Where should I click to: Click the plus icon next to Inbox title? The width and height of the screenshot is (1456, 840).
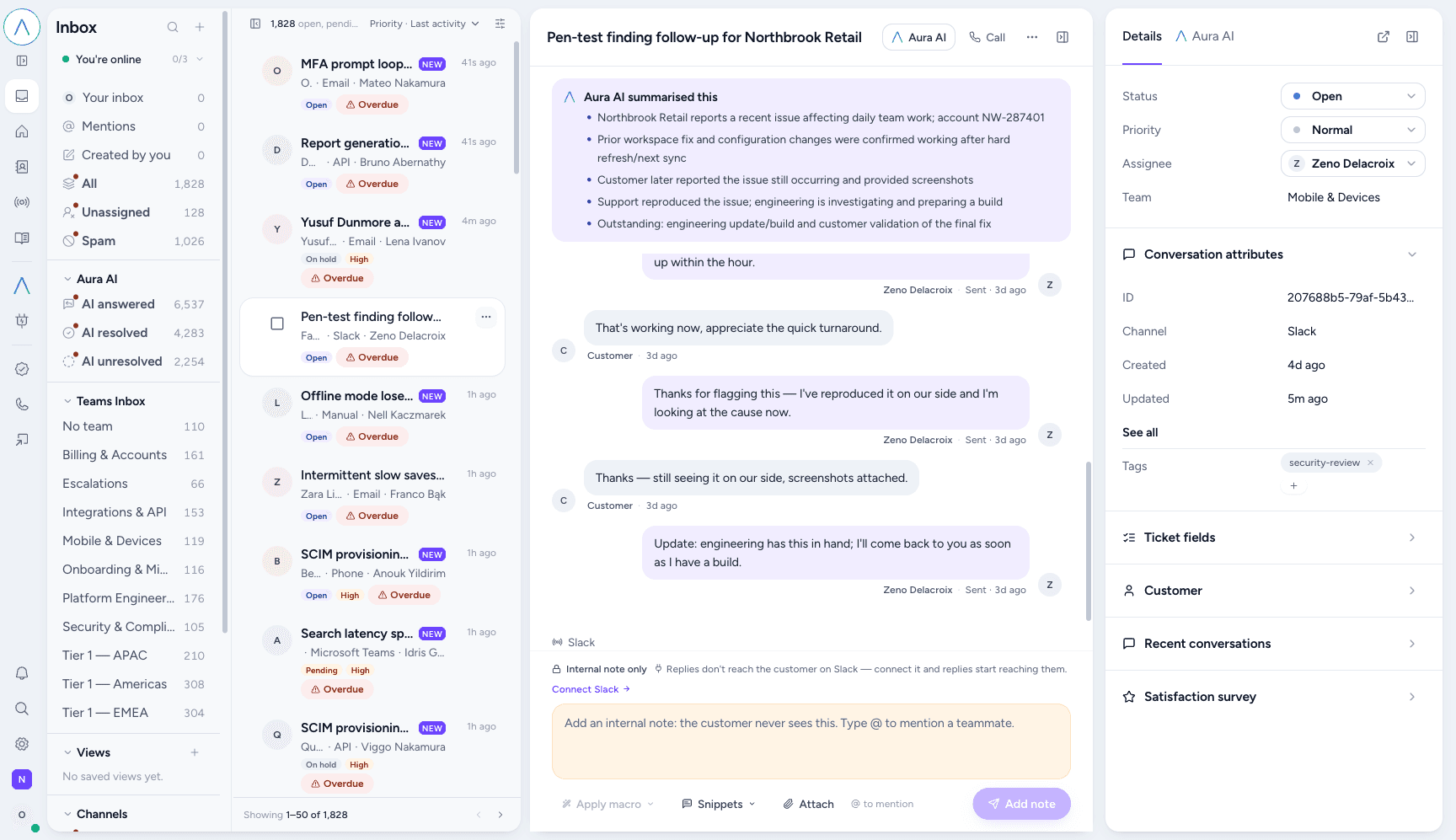pos(200,27)
